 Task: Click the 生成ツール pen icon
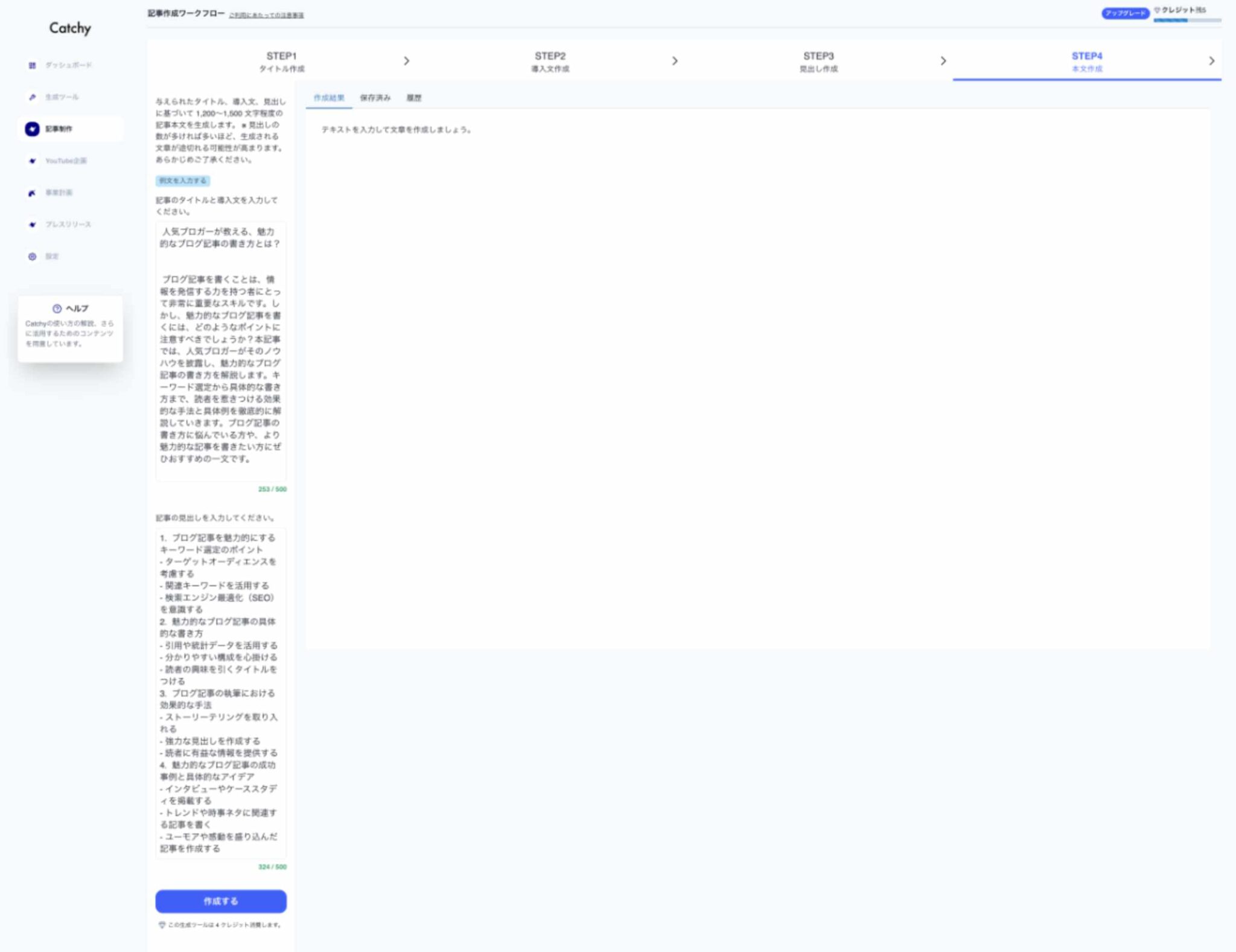[x=32, y=97]
